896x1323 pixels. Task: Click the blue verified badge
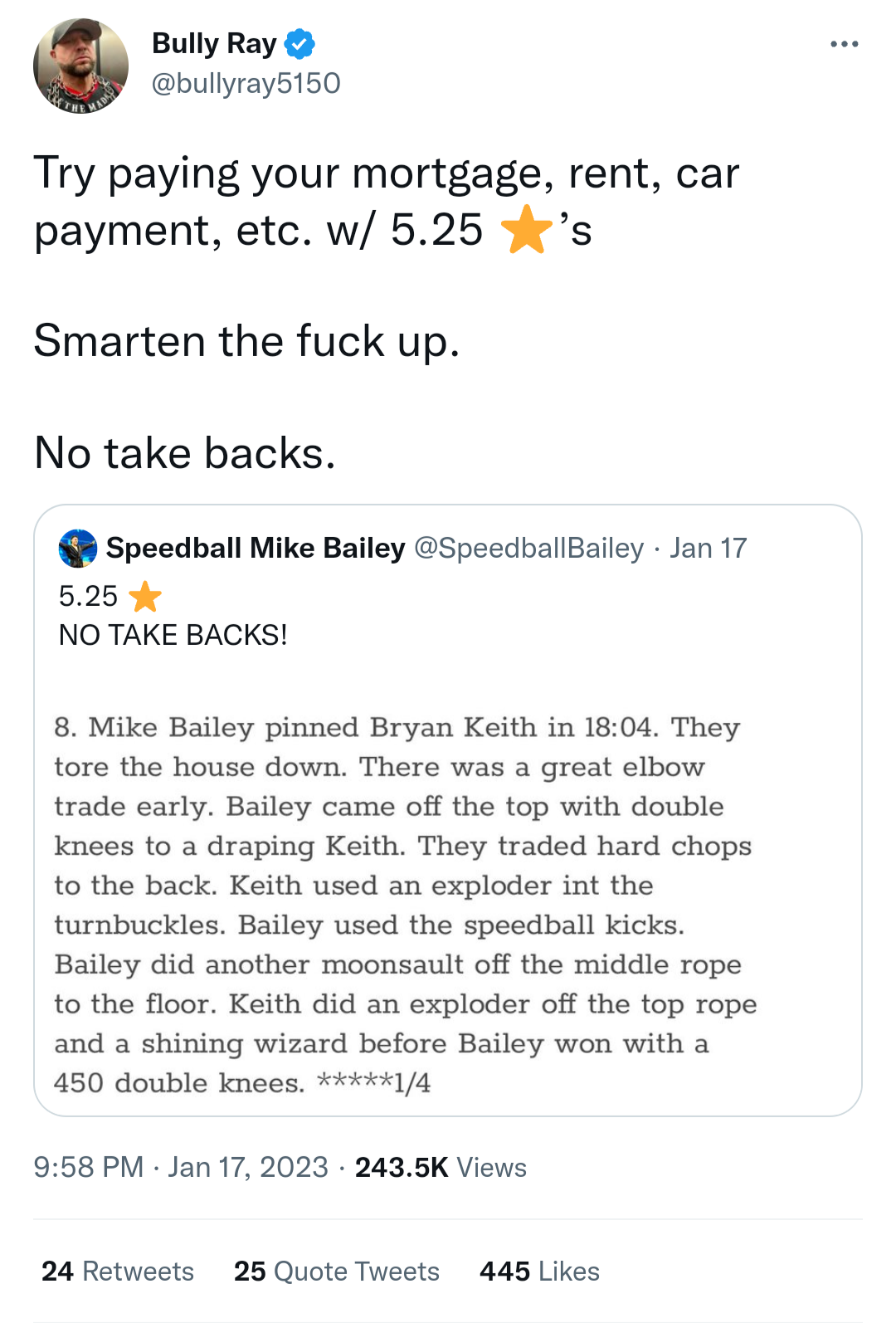pos(299,44)
